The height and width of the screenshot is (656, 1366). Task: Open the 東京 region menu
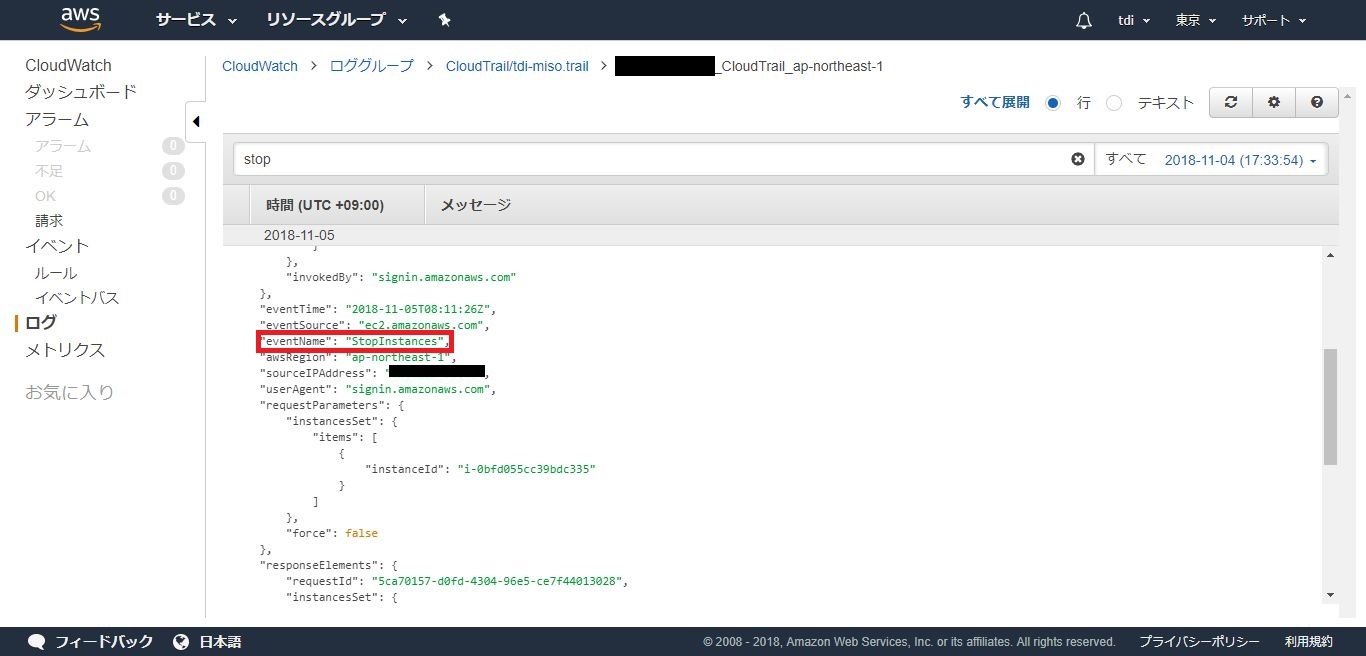1196,20
